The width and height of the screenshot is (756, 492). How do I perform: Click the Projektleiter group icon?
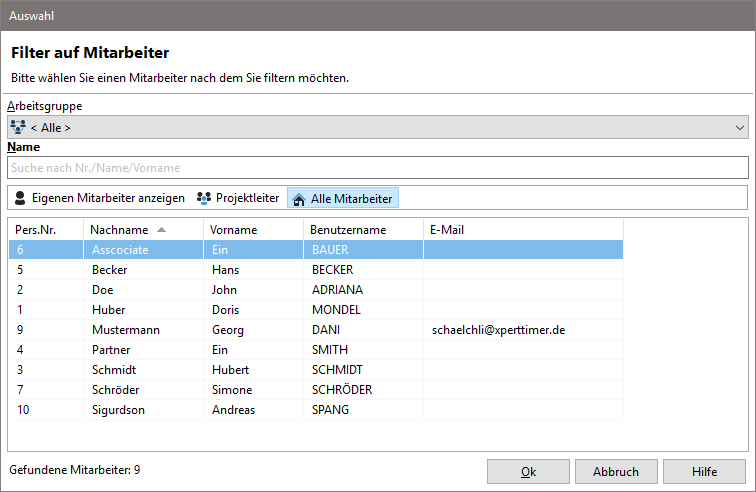204,198
